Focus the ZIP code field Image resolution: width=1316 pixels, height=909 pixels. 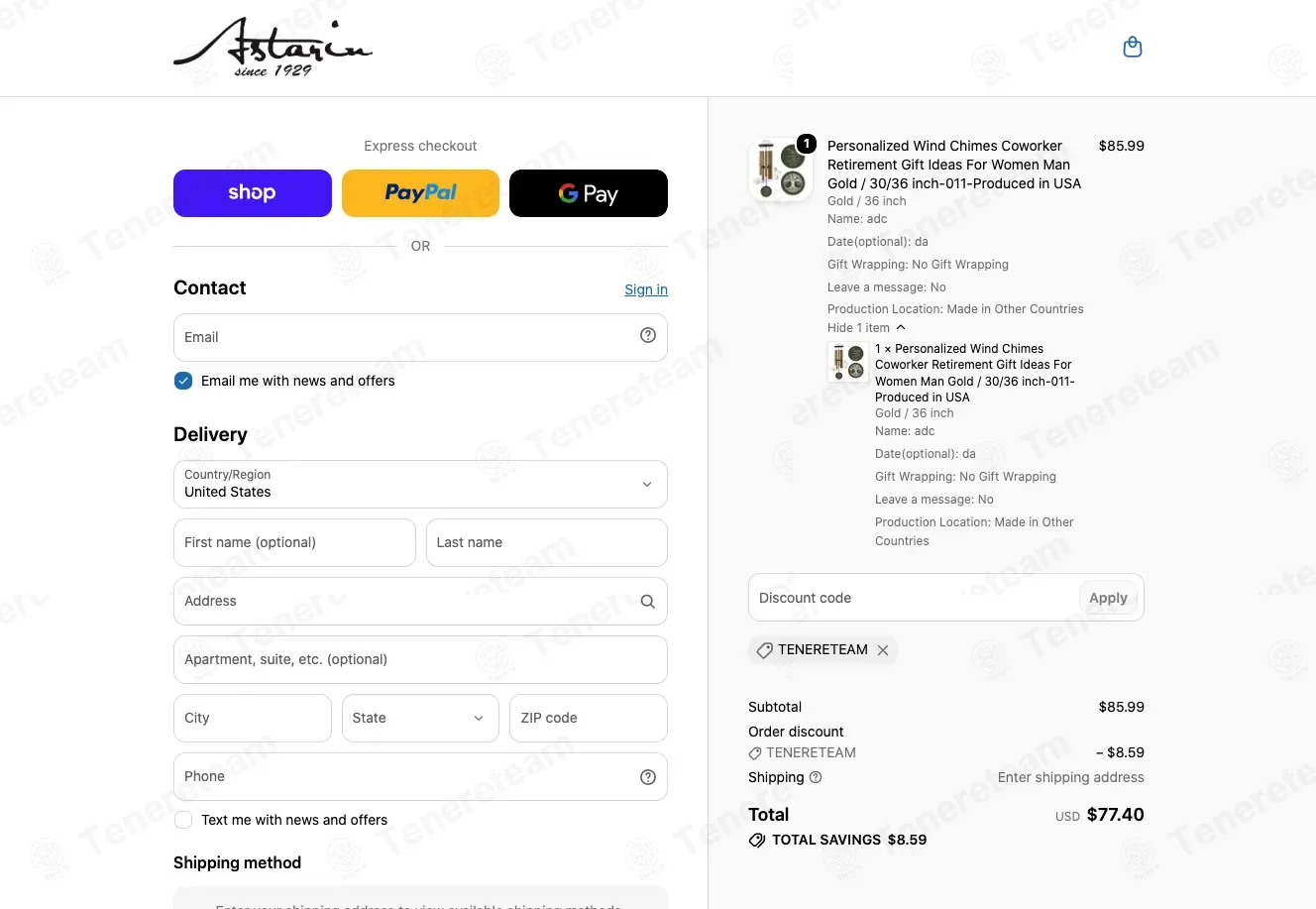(x=589, y=718)
